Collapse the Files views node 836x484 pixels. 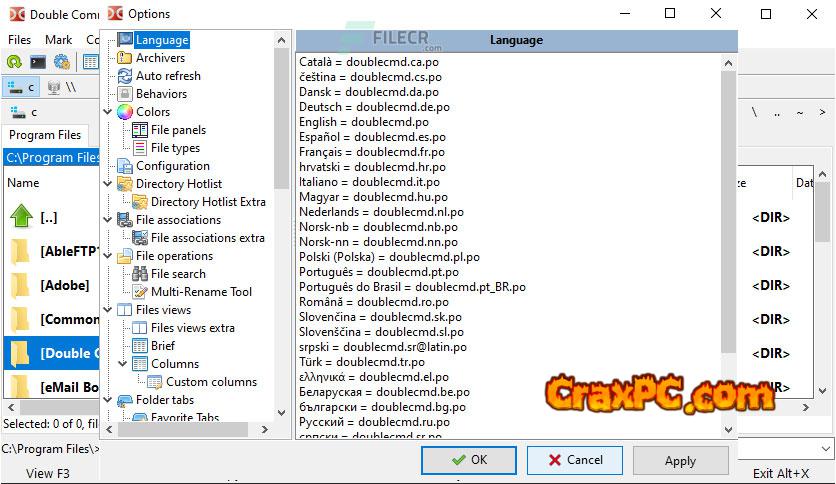click(108, 310)
